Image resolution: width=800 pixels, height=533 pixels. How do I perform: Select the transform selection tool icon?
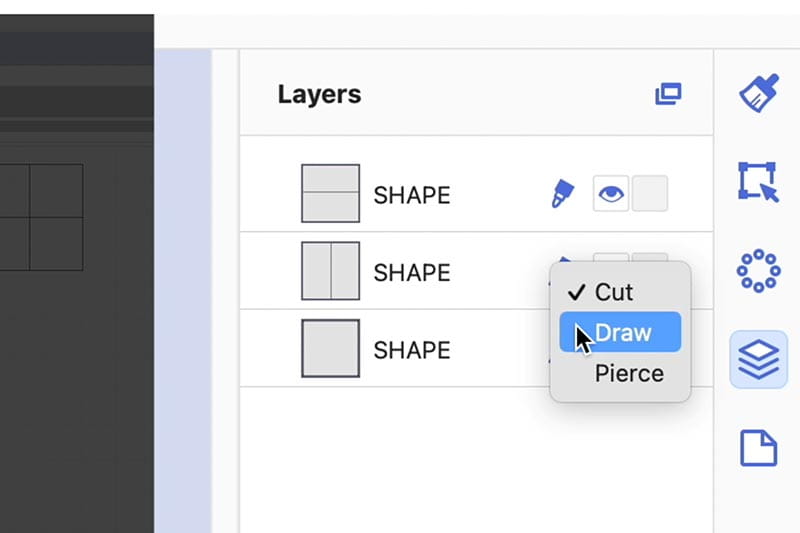758,182
